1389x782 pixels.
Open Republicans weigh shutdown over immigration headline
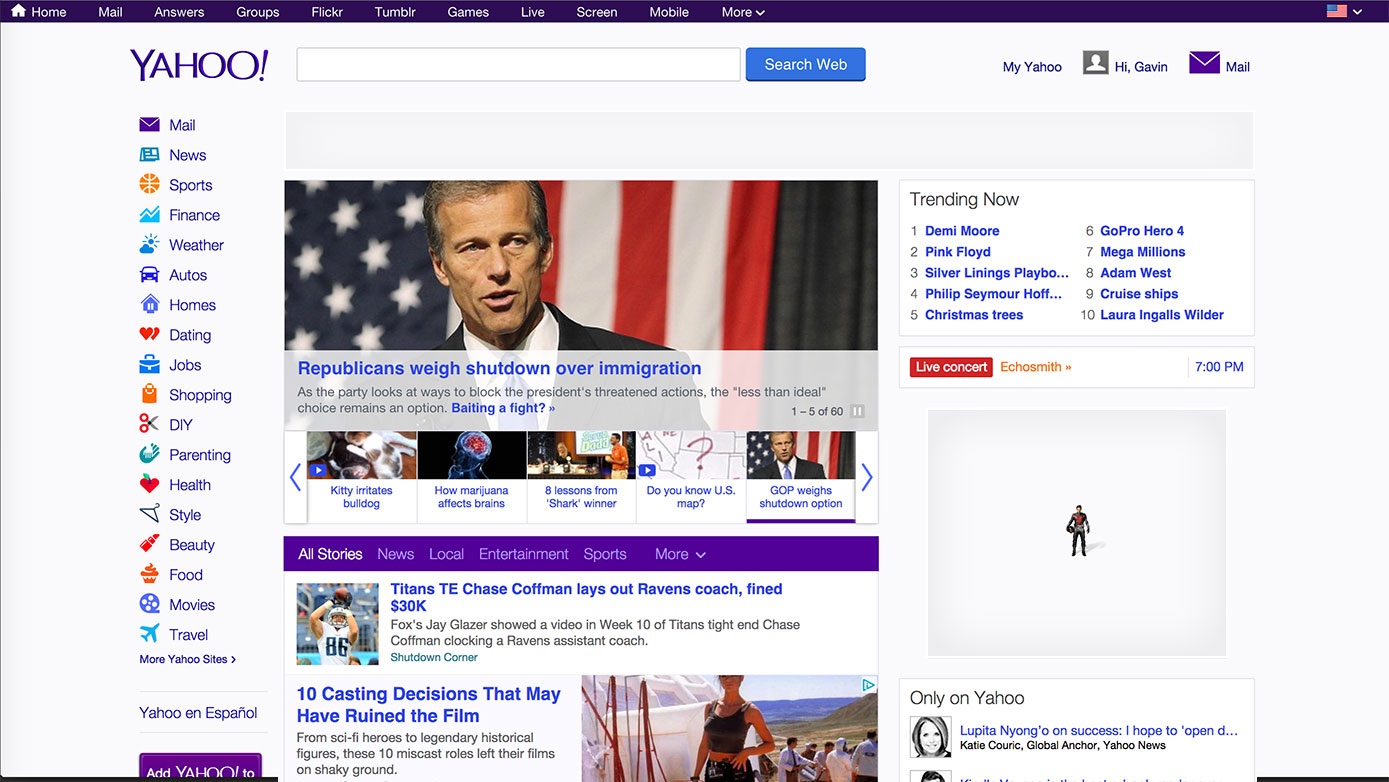click(500, 368)
